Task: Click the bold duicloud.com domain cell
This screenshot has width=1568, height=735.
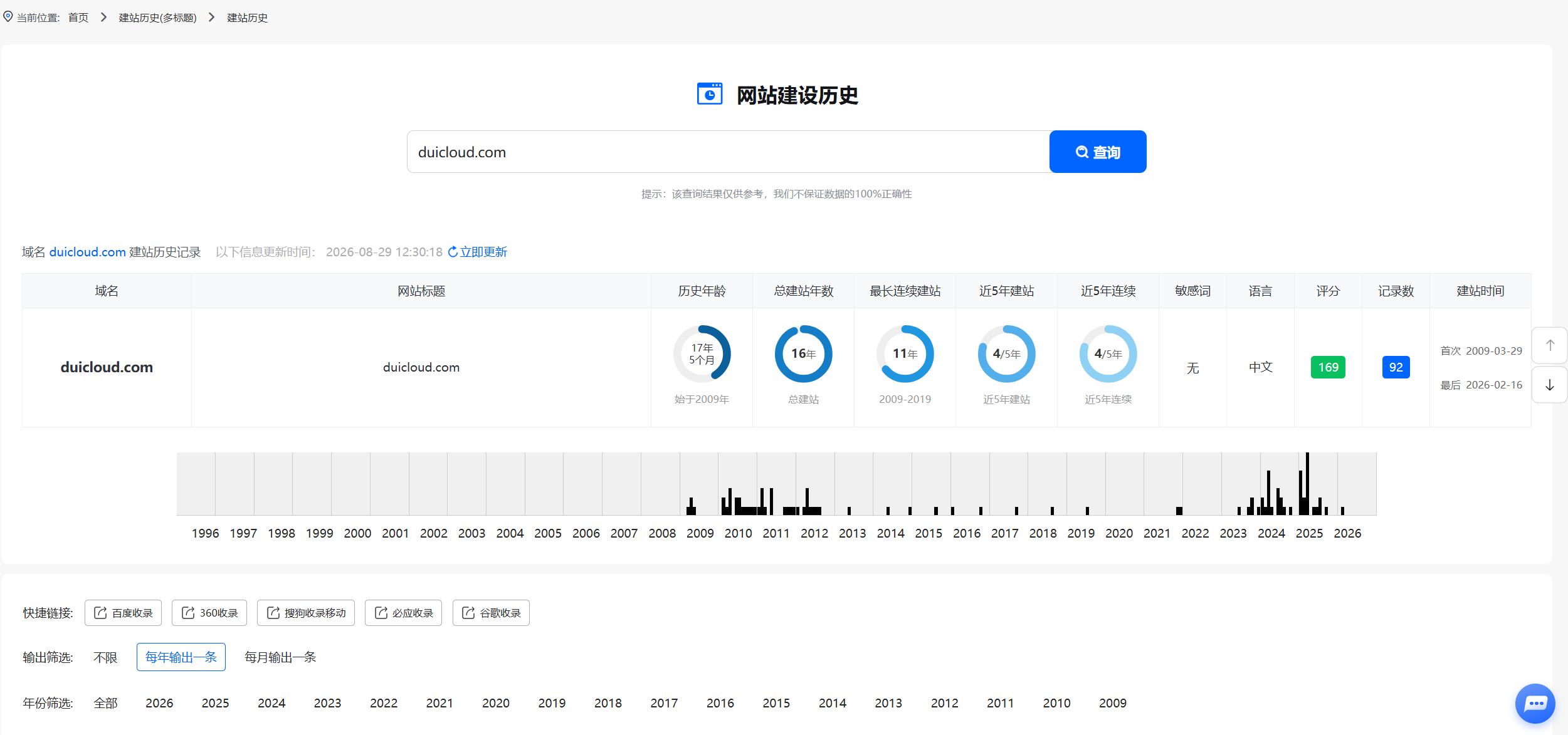Action: tap(107, 367)
